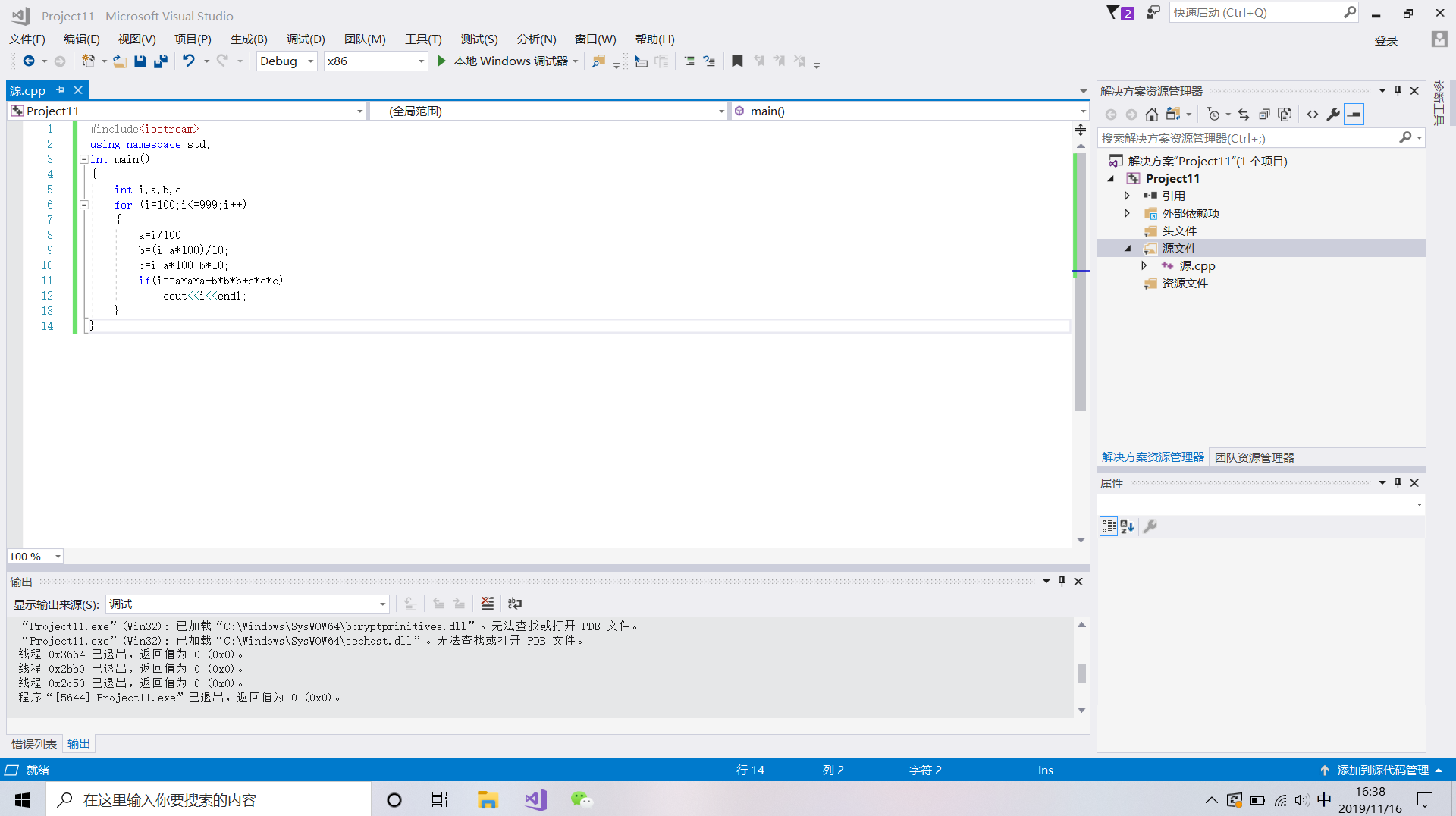
Task: Open Properties via the wrench icon in Solution Explorer
Action: click(x=1333, y=115)
